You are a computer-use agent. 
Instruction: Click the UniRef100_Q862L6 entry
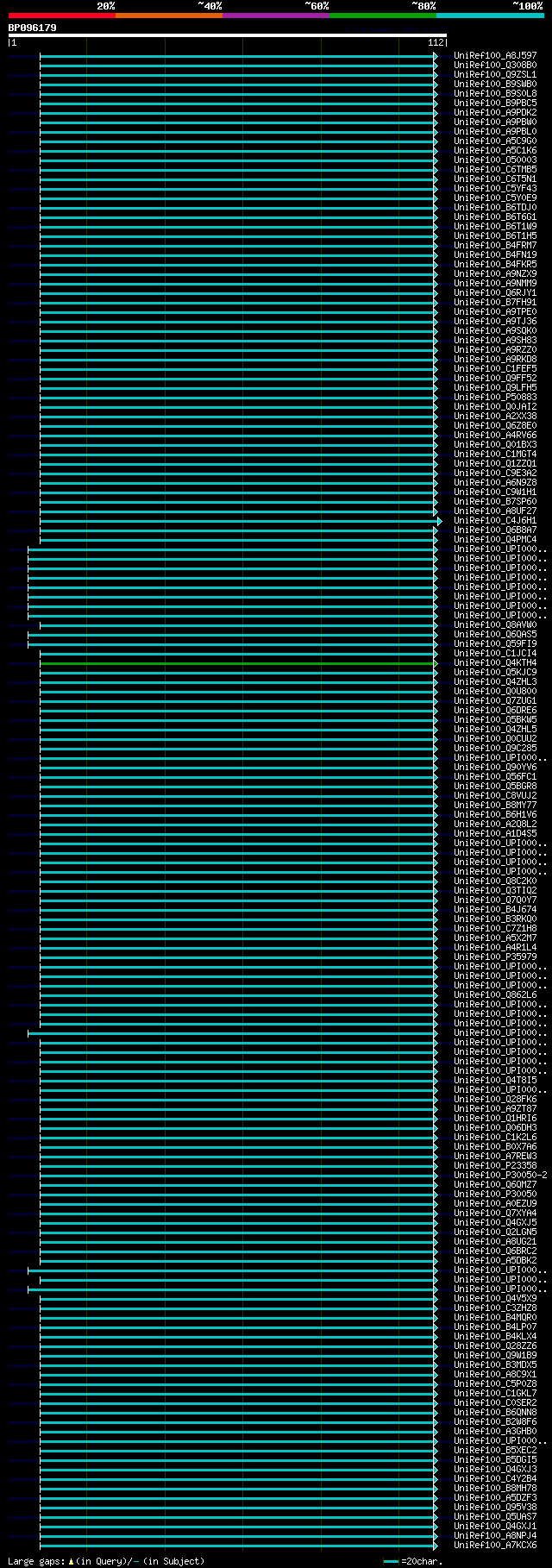point(495,994)
